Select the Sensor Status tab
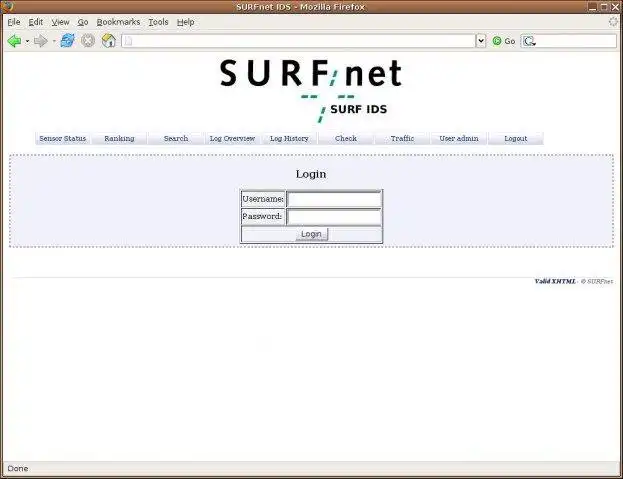 62,139
